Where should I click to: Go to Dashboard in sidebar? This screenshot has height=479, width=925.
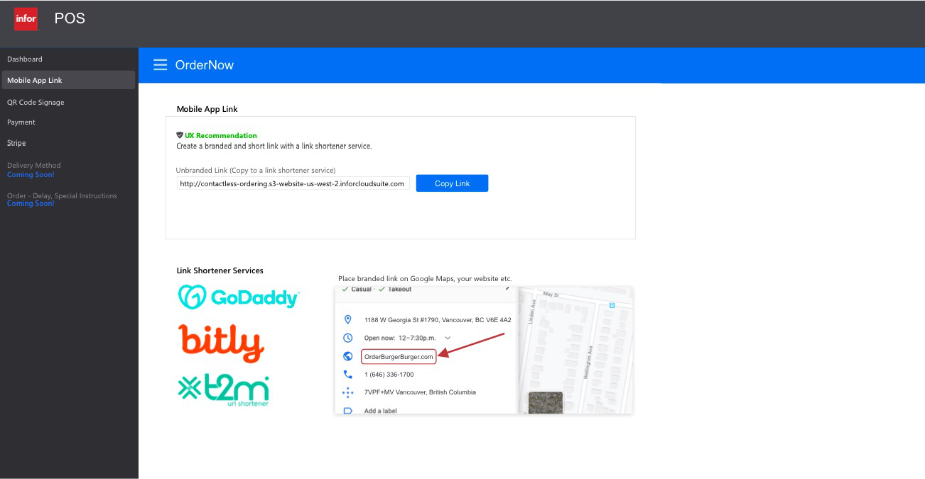25,59
